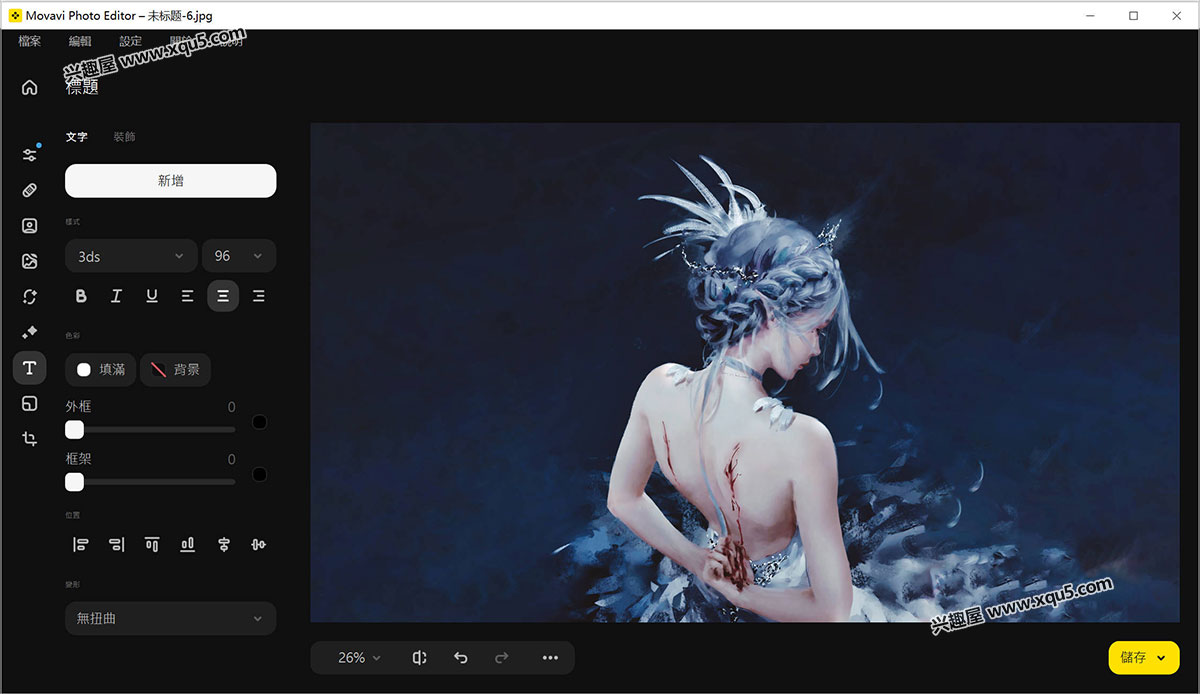Pick the 外框 outline color swatch
This screenshot has width=1200, height=694.
point(259,422)
